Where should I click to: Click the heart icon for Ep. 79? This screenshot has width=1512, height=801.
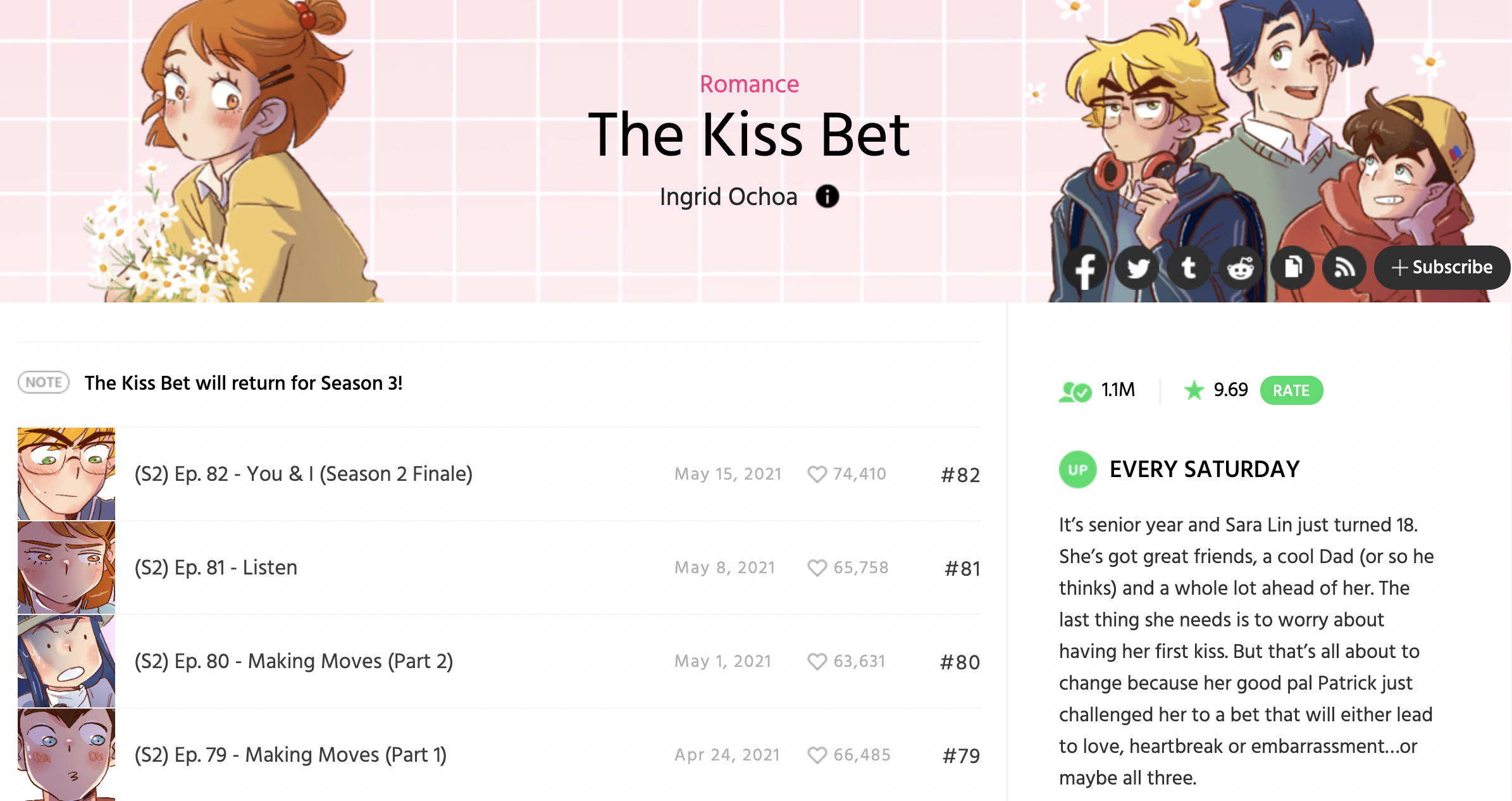pos(817,755)
